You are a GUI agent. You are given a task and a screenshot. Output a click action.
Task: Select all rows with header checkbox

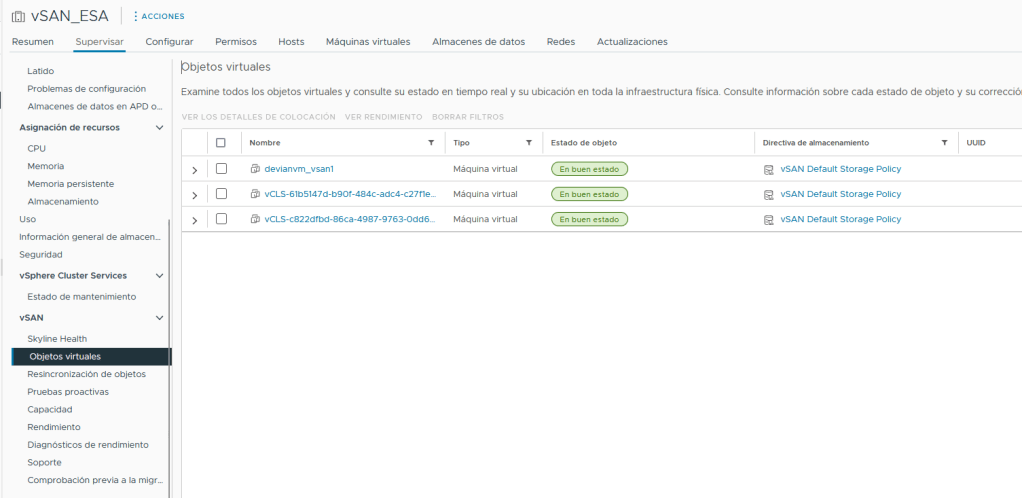tap(221, 143)
